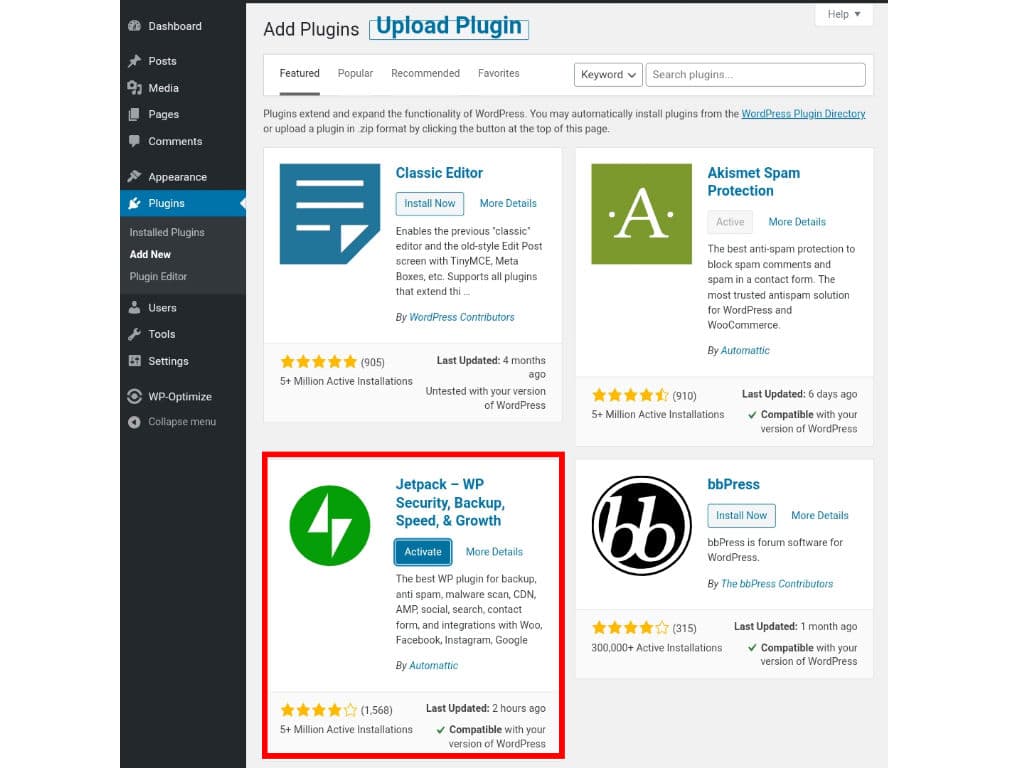
Task: Click the Jetpack plugin title link
Action: click(x=450, y=503)
